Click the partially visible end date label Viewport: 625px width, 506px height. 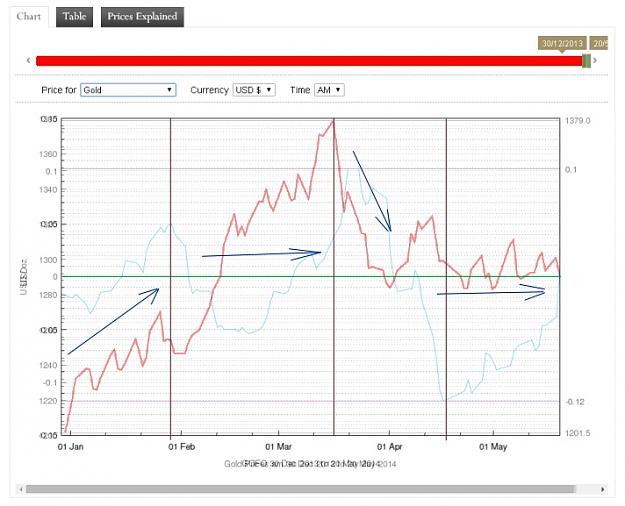[x=599, y=43]
